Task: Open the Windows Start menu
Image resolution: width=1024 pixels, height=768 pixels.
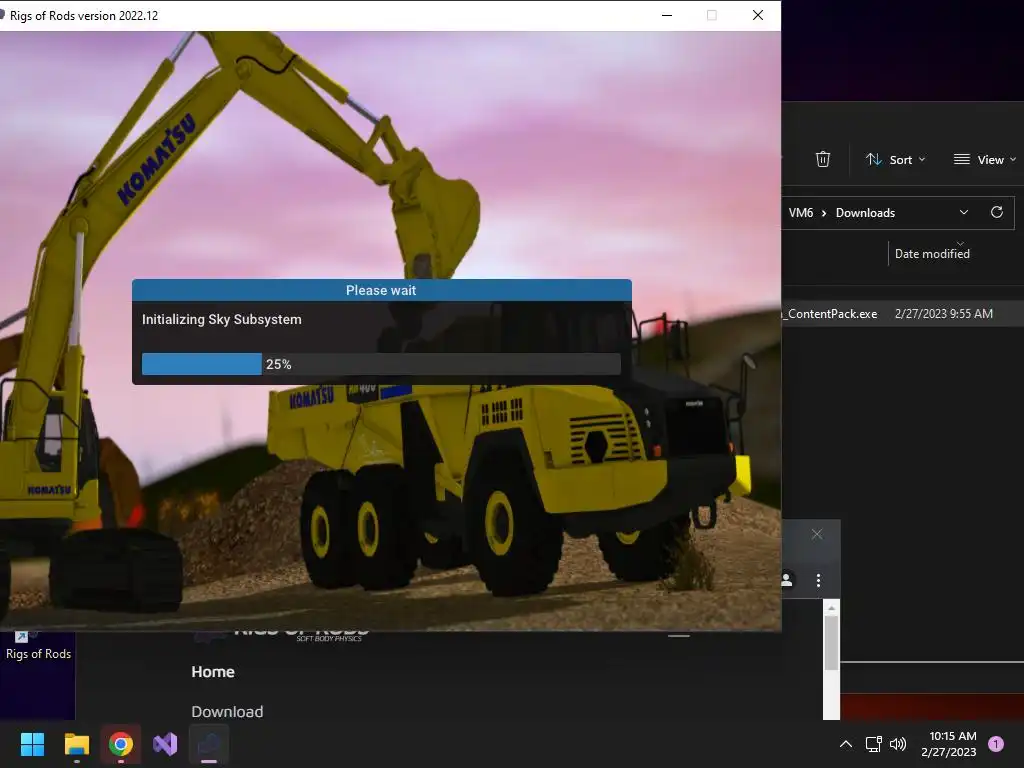Action: (x=32, y=744)
